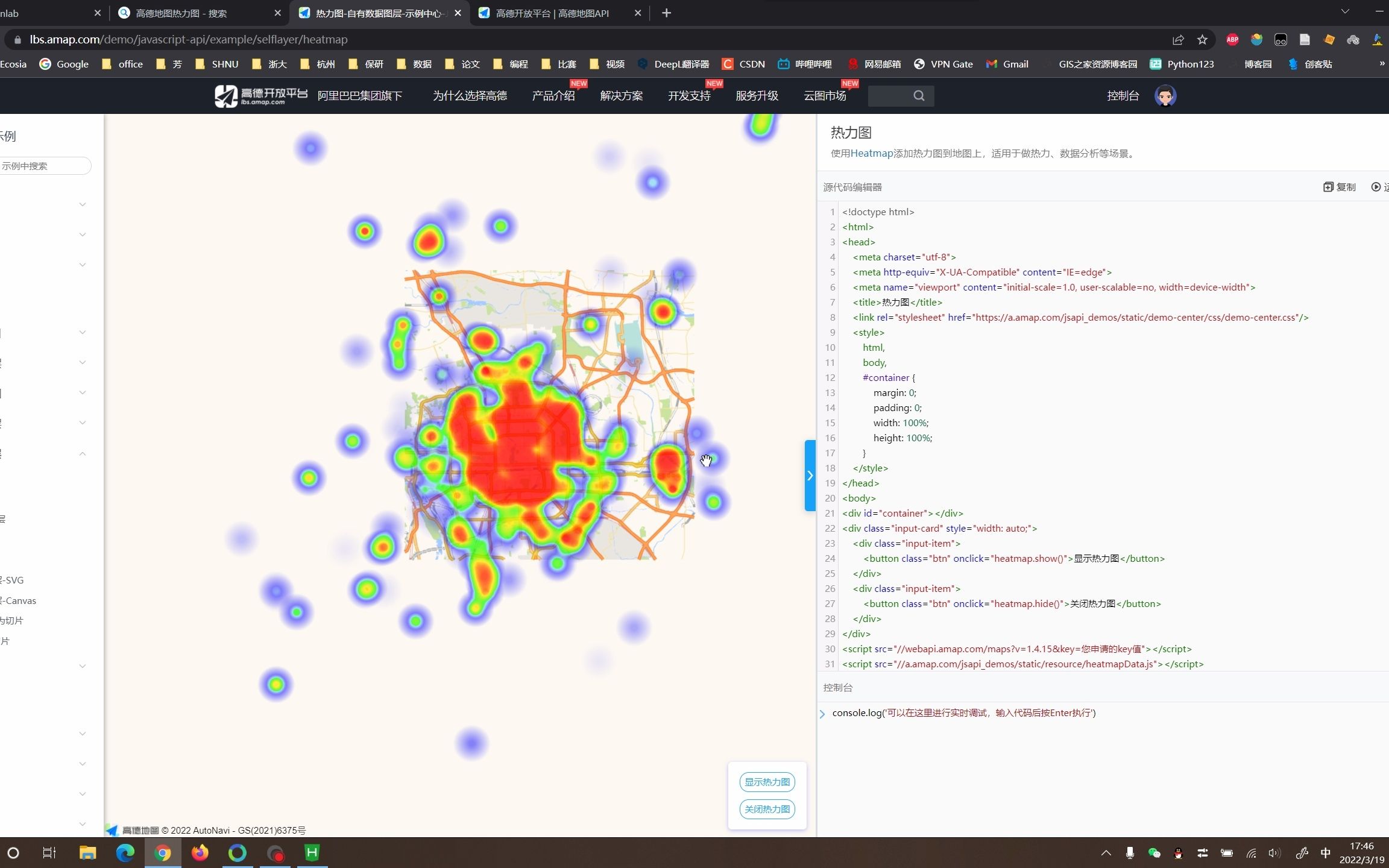Click the volume icon in system tray

(1274, 853)
